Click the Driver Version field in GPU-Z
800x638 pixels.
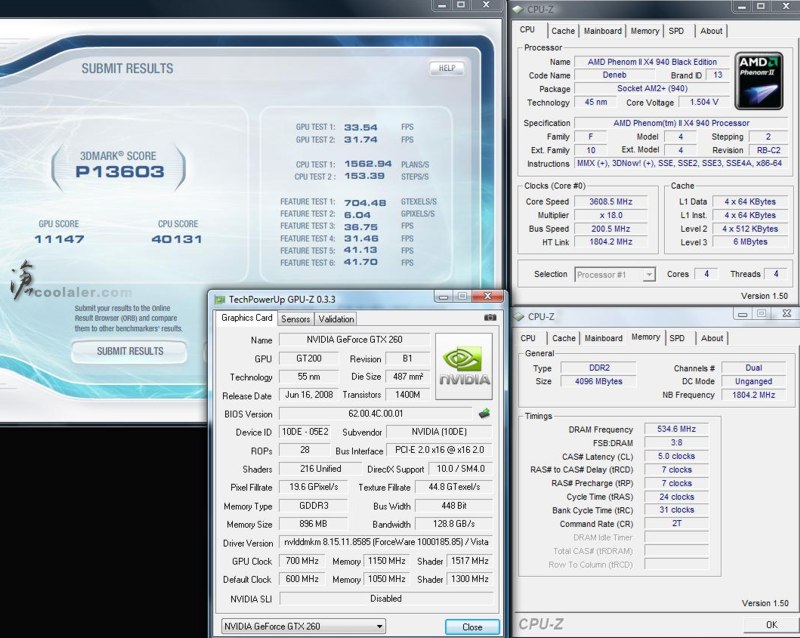(x=386, y=542)
